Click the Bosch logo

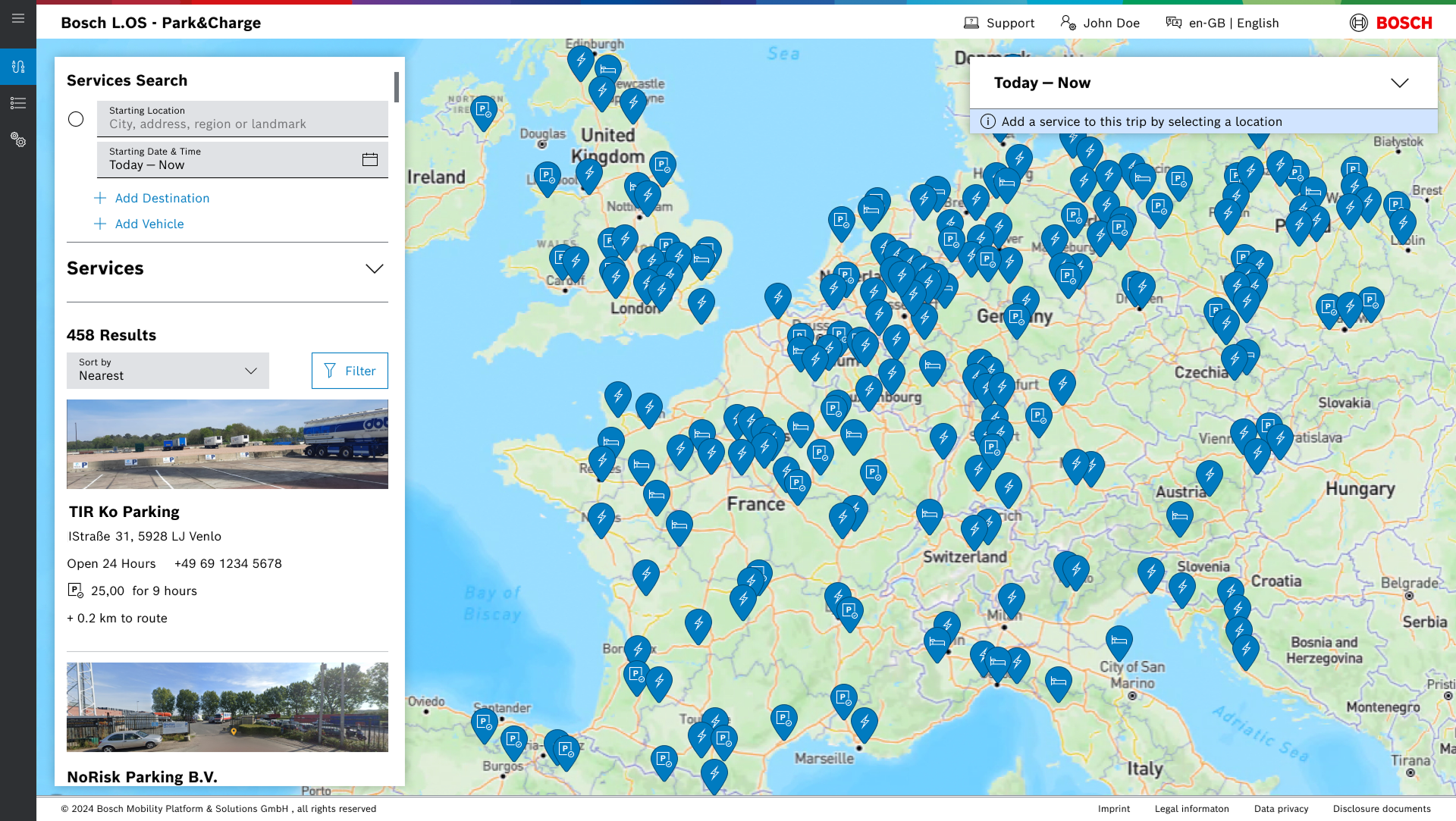coord(1392,23)
